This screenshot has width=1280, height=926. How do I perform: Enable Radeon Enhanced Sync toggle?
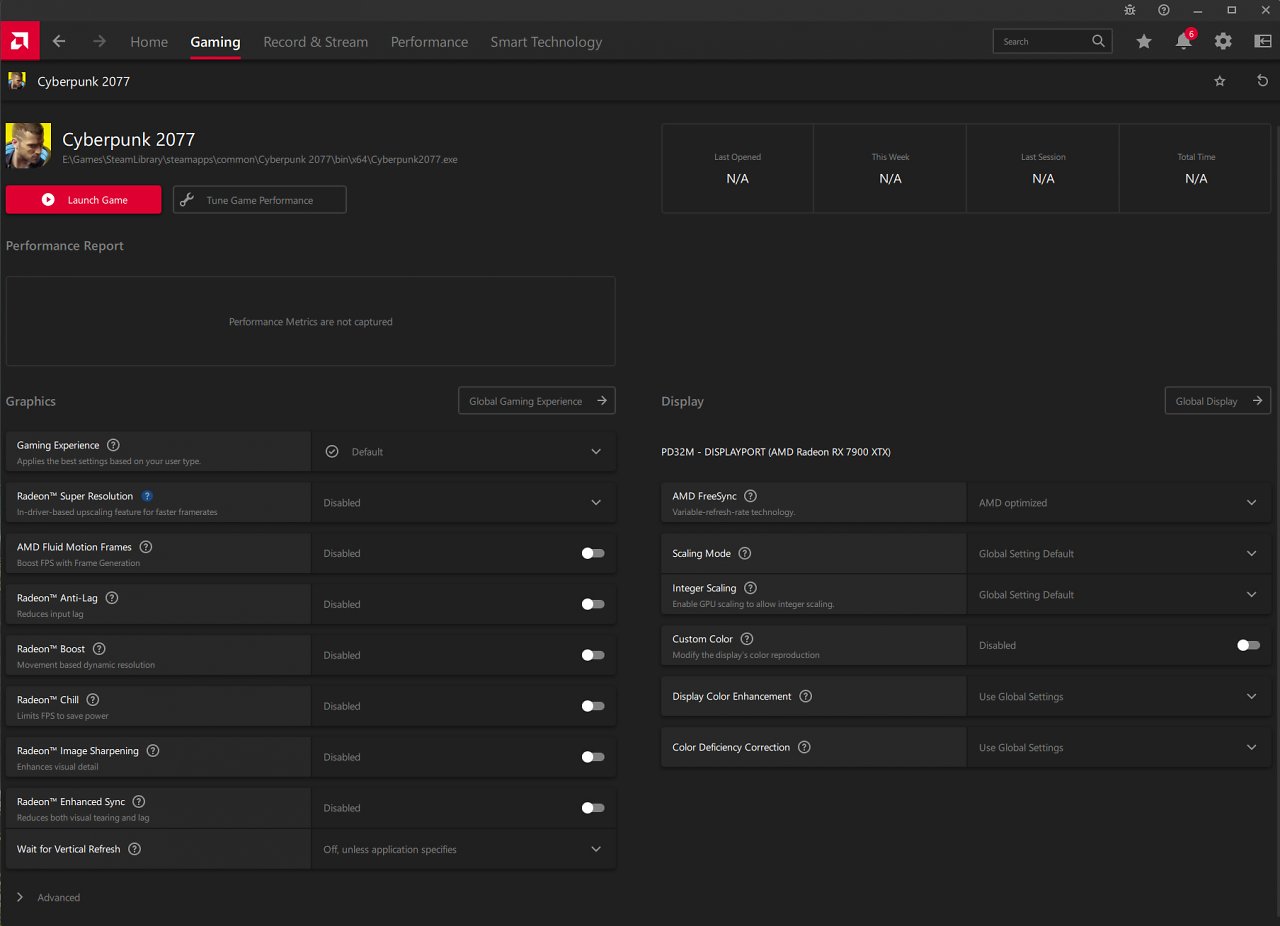(593, 808)
